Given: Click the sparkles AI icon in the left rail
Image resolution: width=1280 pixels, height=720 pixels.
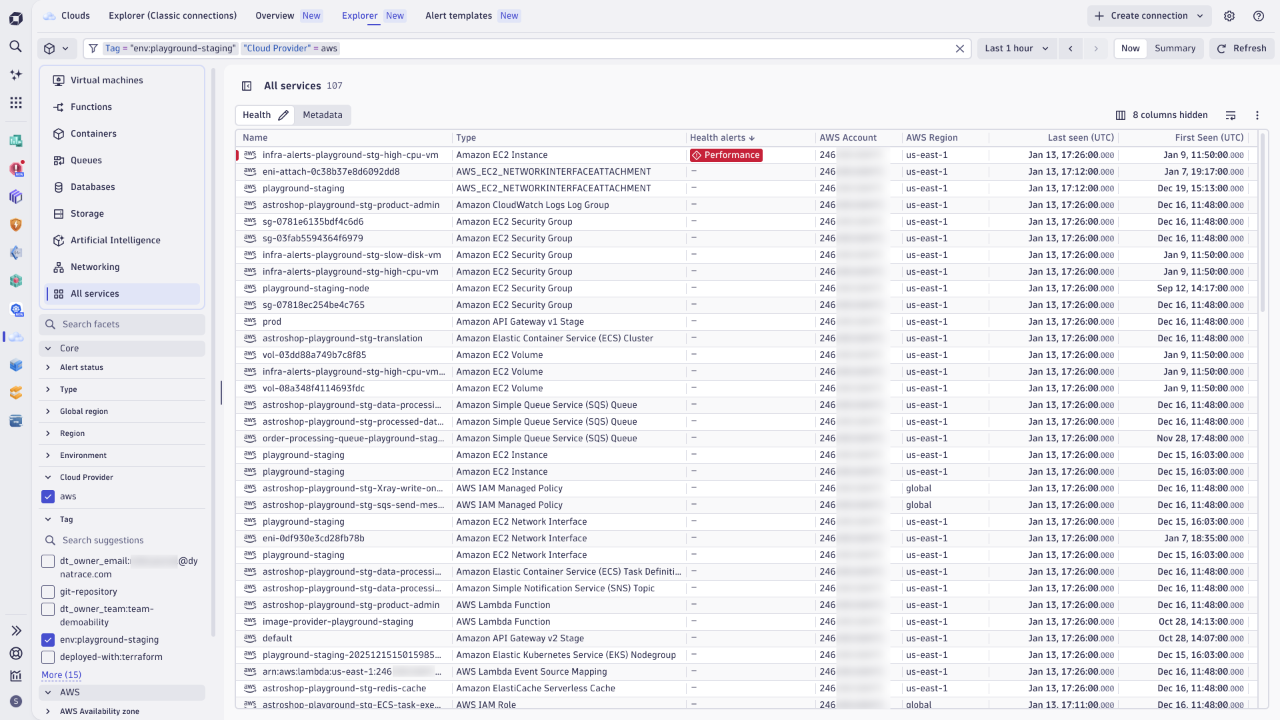Looking at the screenshot, I should click(15, 74).
